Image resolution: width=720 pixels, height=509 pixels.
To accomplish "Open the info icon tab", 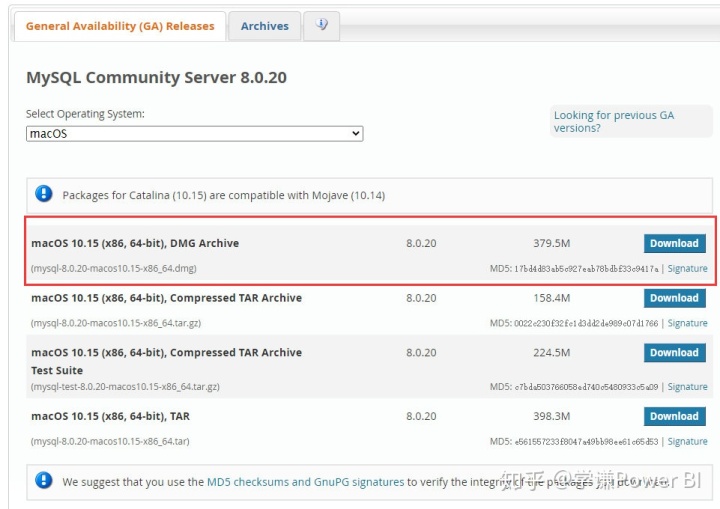I will click(x=321, y=25).
